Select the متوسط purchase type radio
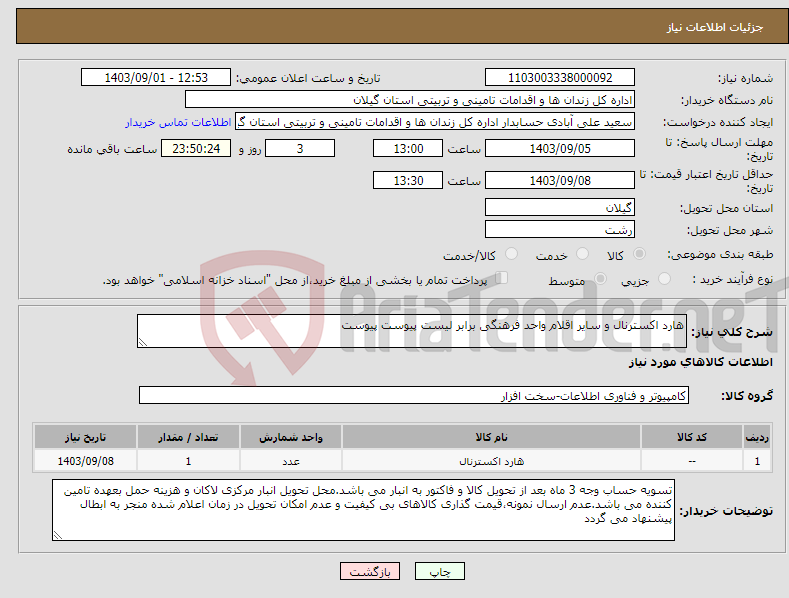Viewport: 789px width, 598px height. pyautogui.click(x=600, y=278)
